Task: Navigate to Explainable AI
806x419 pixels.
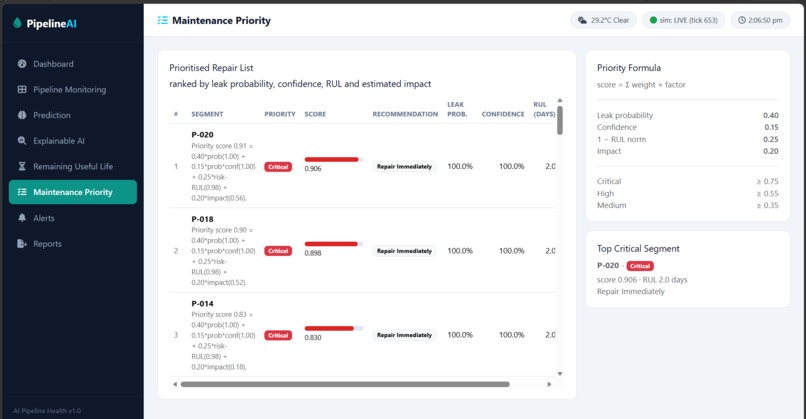Action: click(72, 141)
